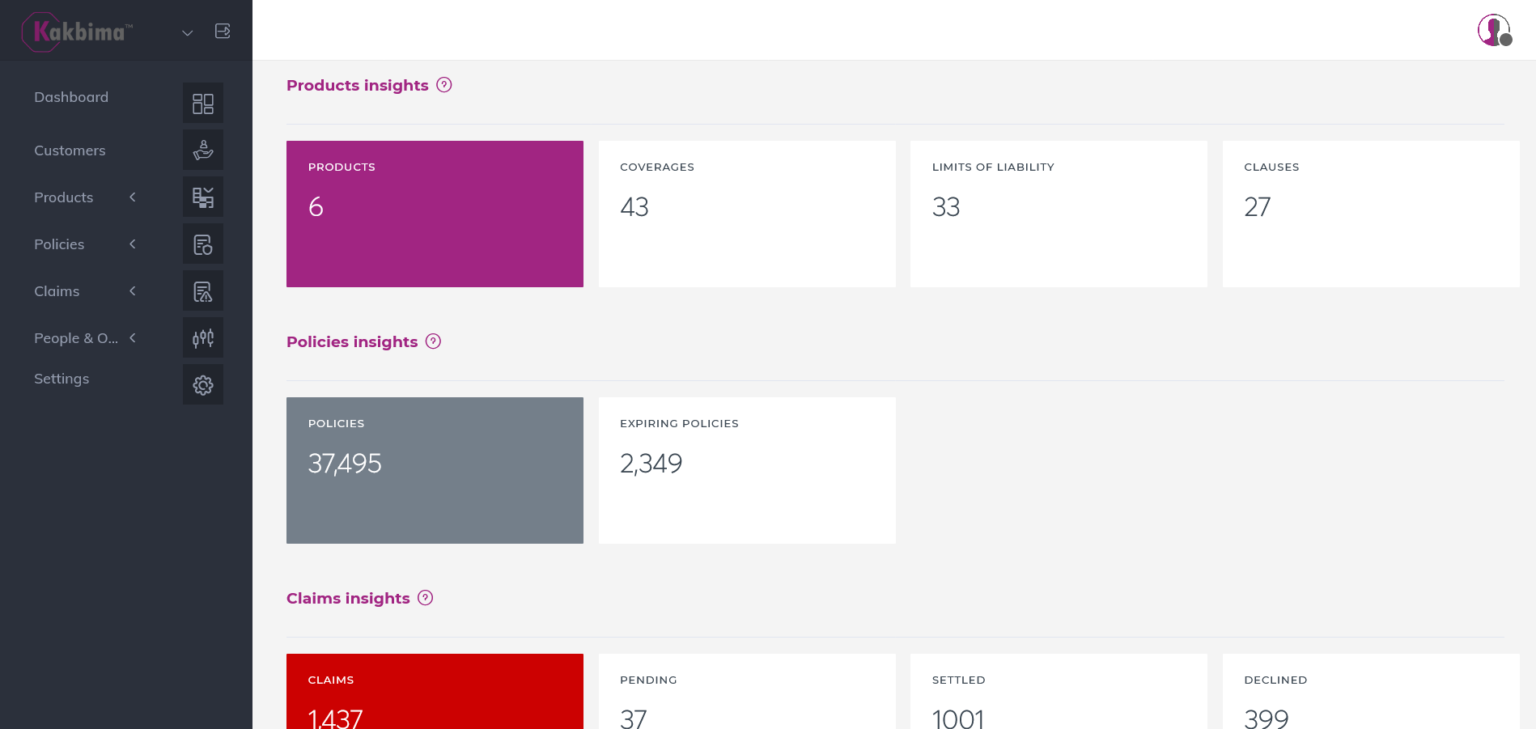Viewport: 1536px width, 729px height.
Task: Open the dropdown chevron beside the Kakbima logo
Action: click(x=187, y=33)
